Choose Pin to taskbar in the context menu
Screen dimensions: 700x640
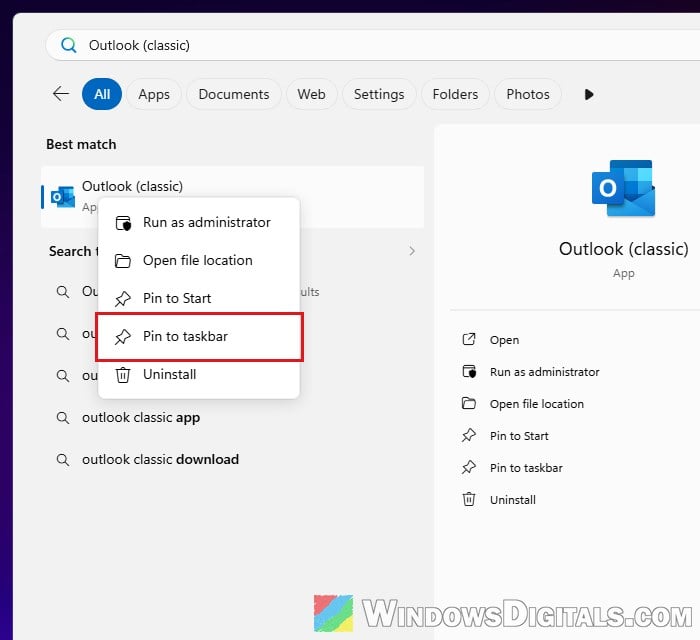(x=199, y=337)
